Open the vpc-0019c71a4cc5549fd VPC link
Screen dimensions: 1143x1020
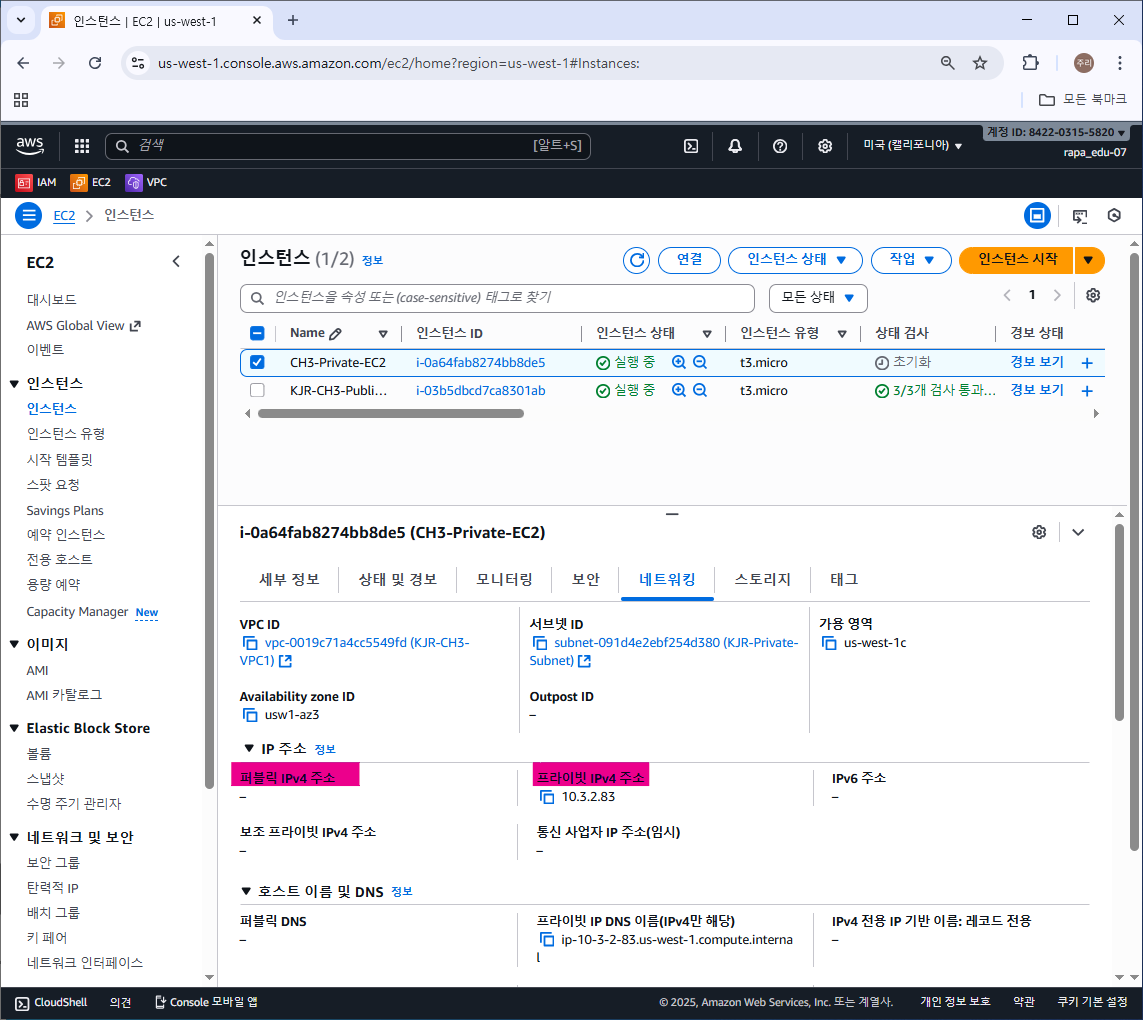click(x=354, y=652)
